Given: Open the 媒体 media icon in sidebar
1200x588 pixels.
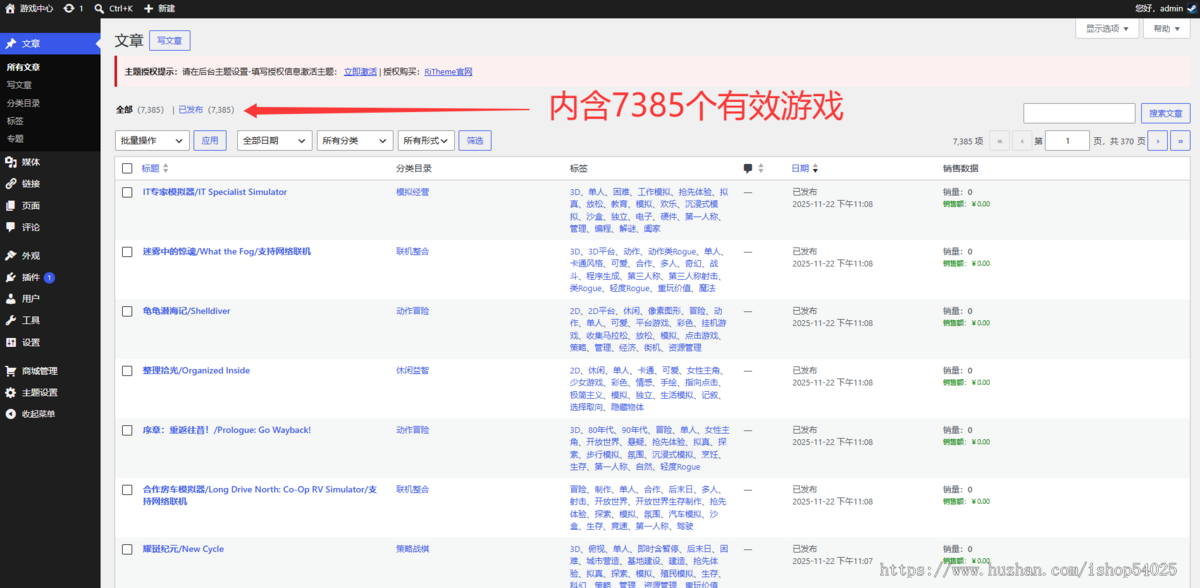Looking at the screenshot, I should (10, 162).
